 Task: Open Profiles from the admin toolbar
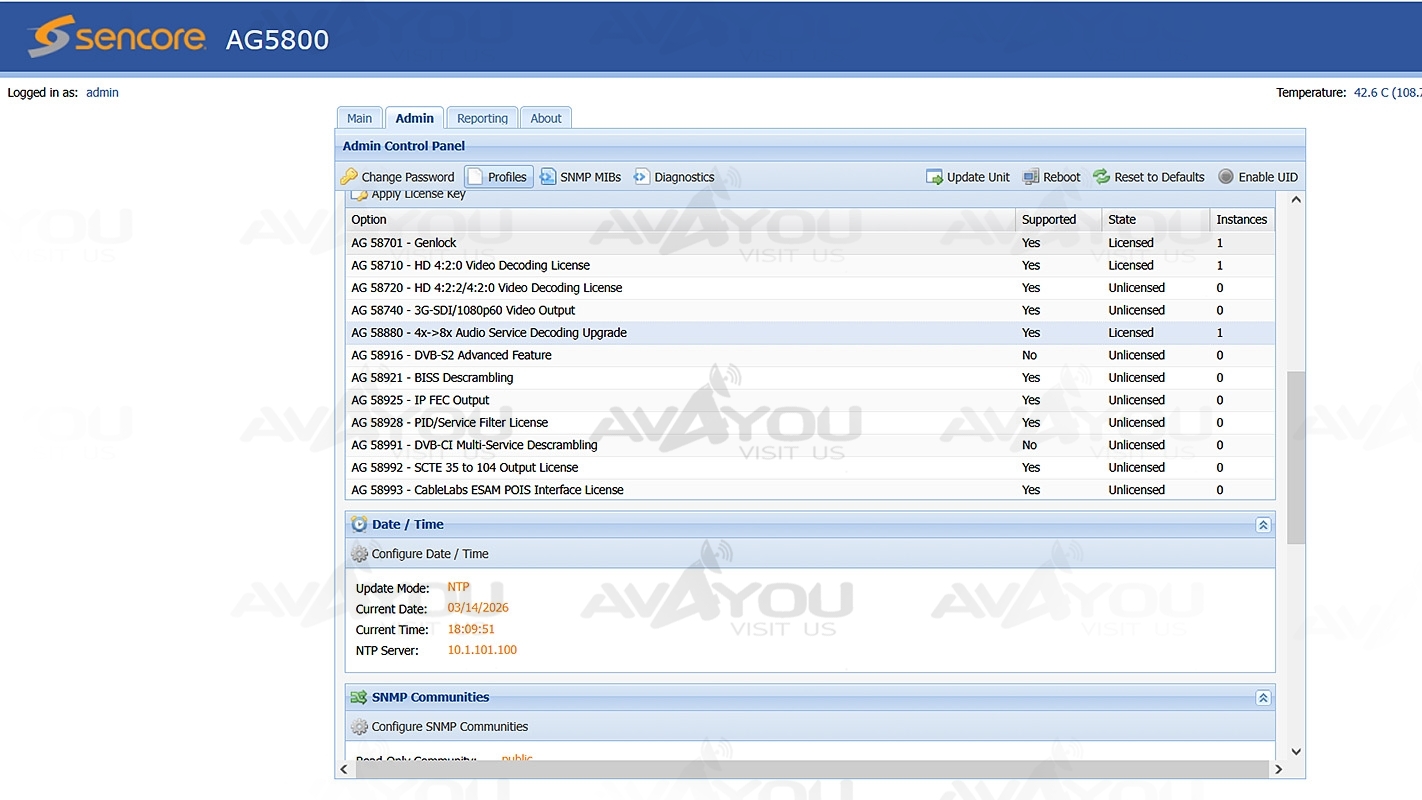click(x=498, y=177)
